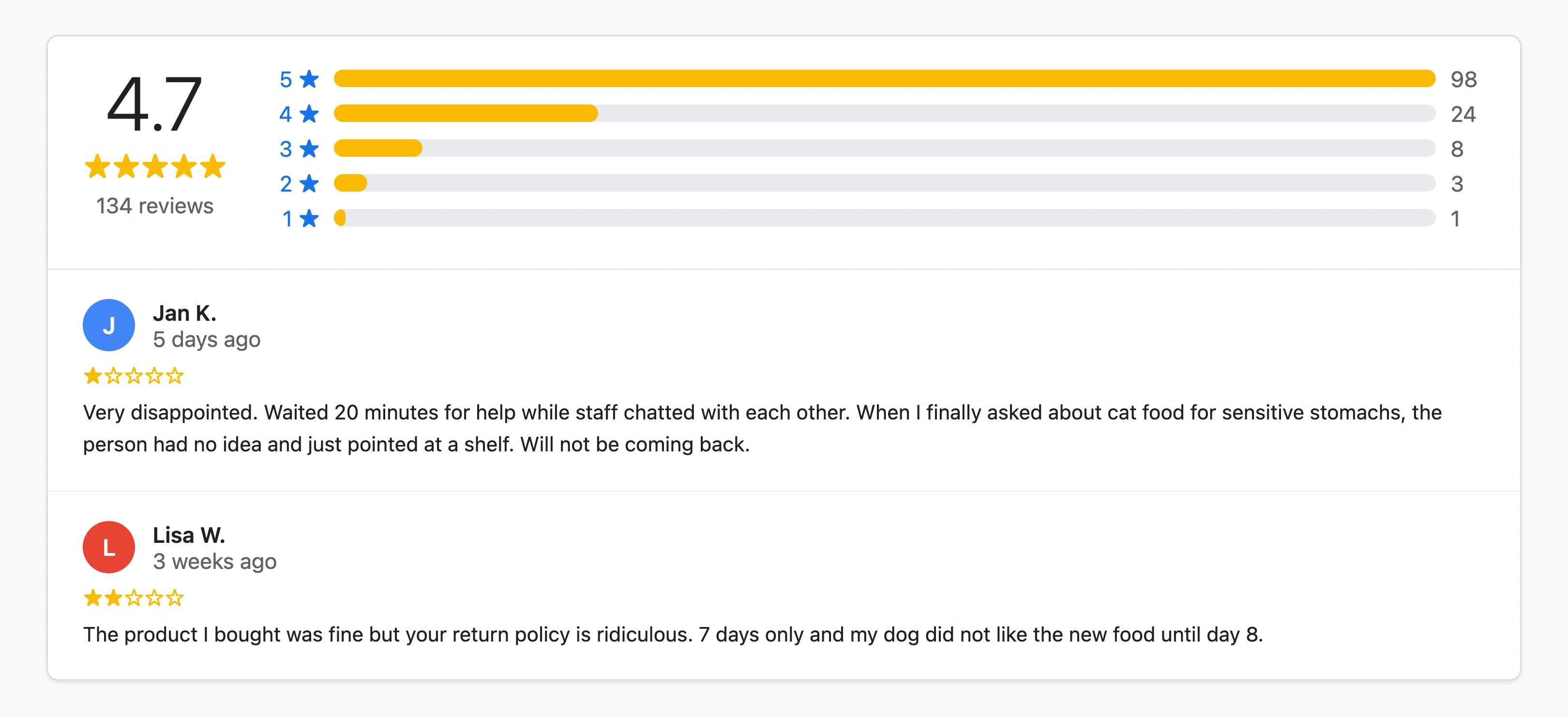Click the blue star beside the 5-star row

[x=309, y=78]
